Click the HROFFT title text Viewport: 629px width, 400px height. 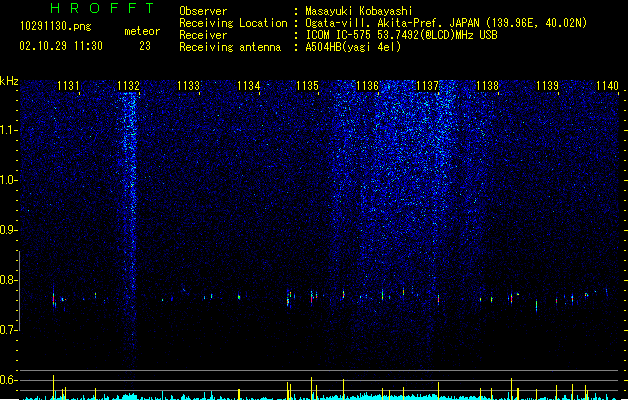103,8
